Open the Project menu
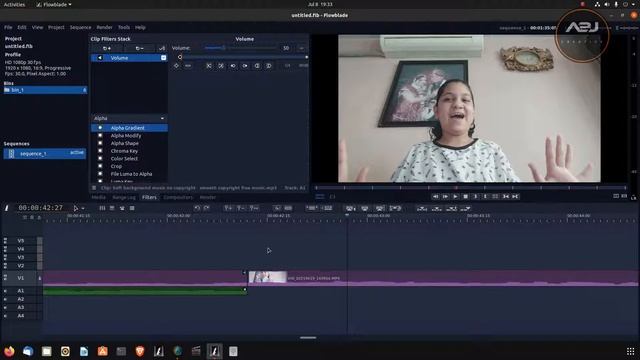 tap(56, 27)
